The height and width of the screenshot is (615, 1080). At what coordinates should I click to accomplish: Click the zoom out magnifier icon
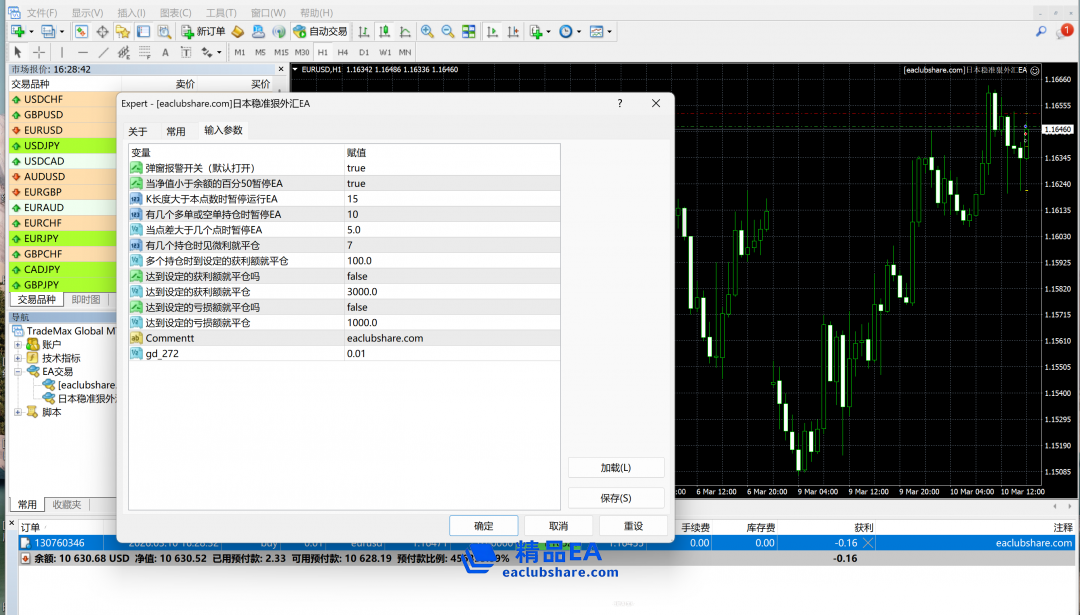click(447, 32)
